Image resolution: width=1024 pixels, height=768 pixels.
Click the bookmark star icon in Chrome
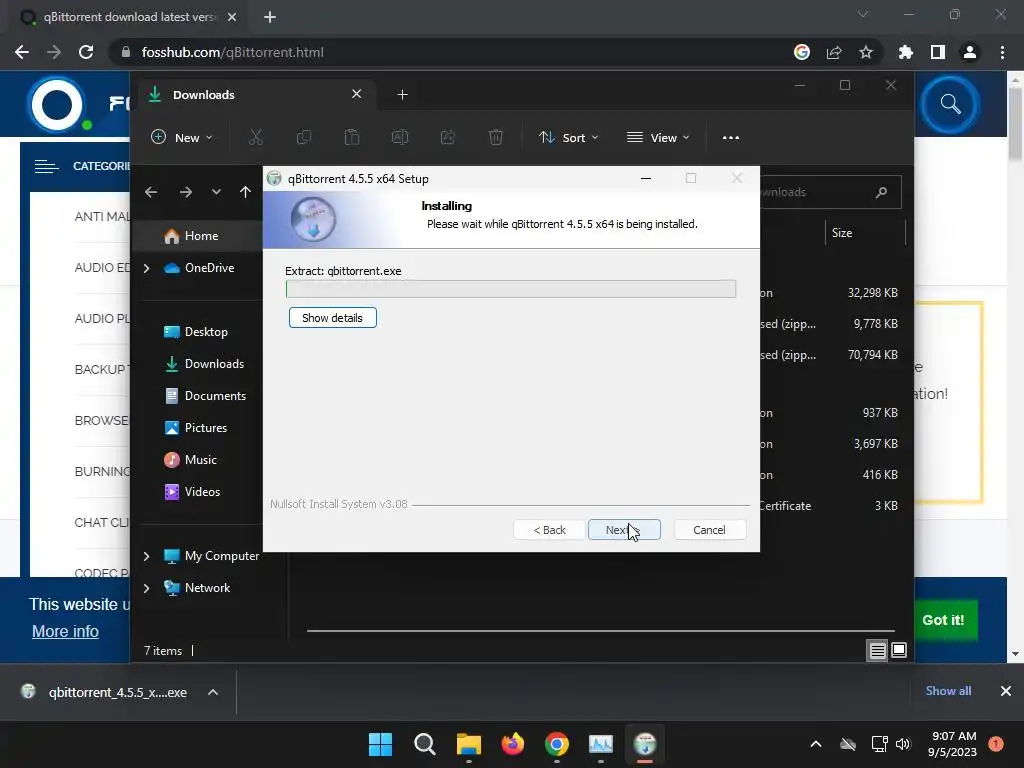click(x=866, y=52)
